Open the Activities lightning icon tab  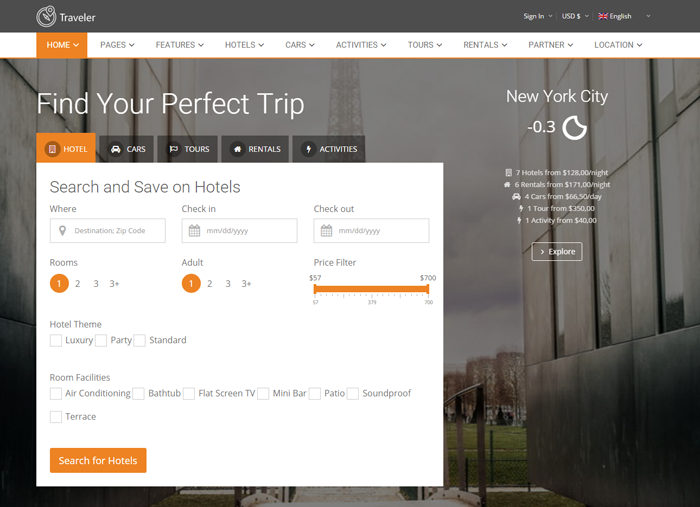click(308, 149)
